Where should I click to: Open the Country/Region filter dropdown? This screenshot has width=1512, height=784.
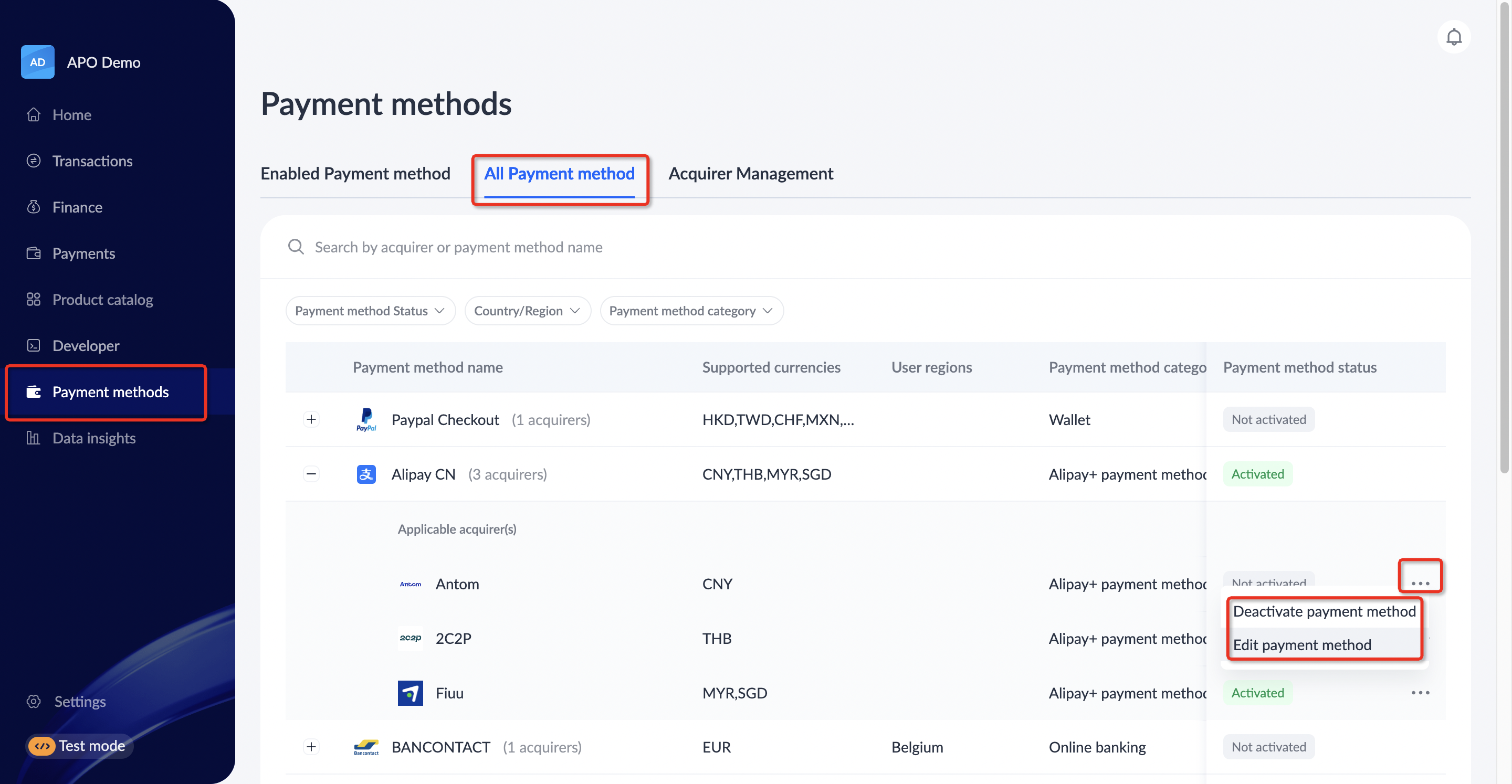coord(527,311)
